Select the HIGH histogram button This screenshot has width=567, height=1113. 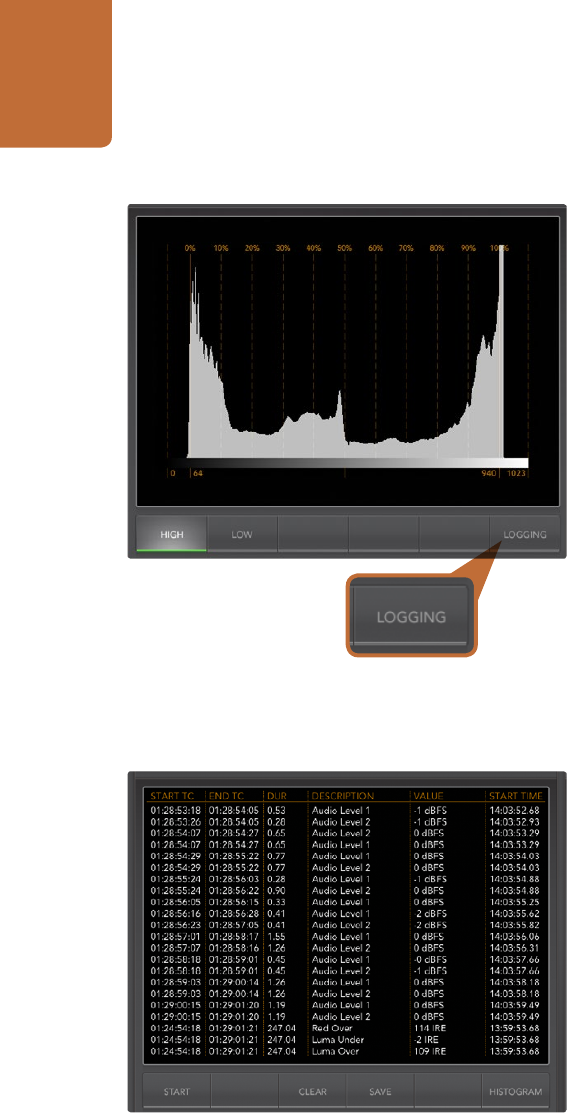[172, 534]
